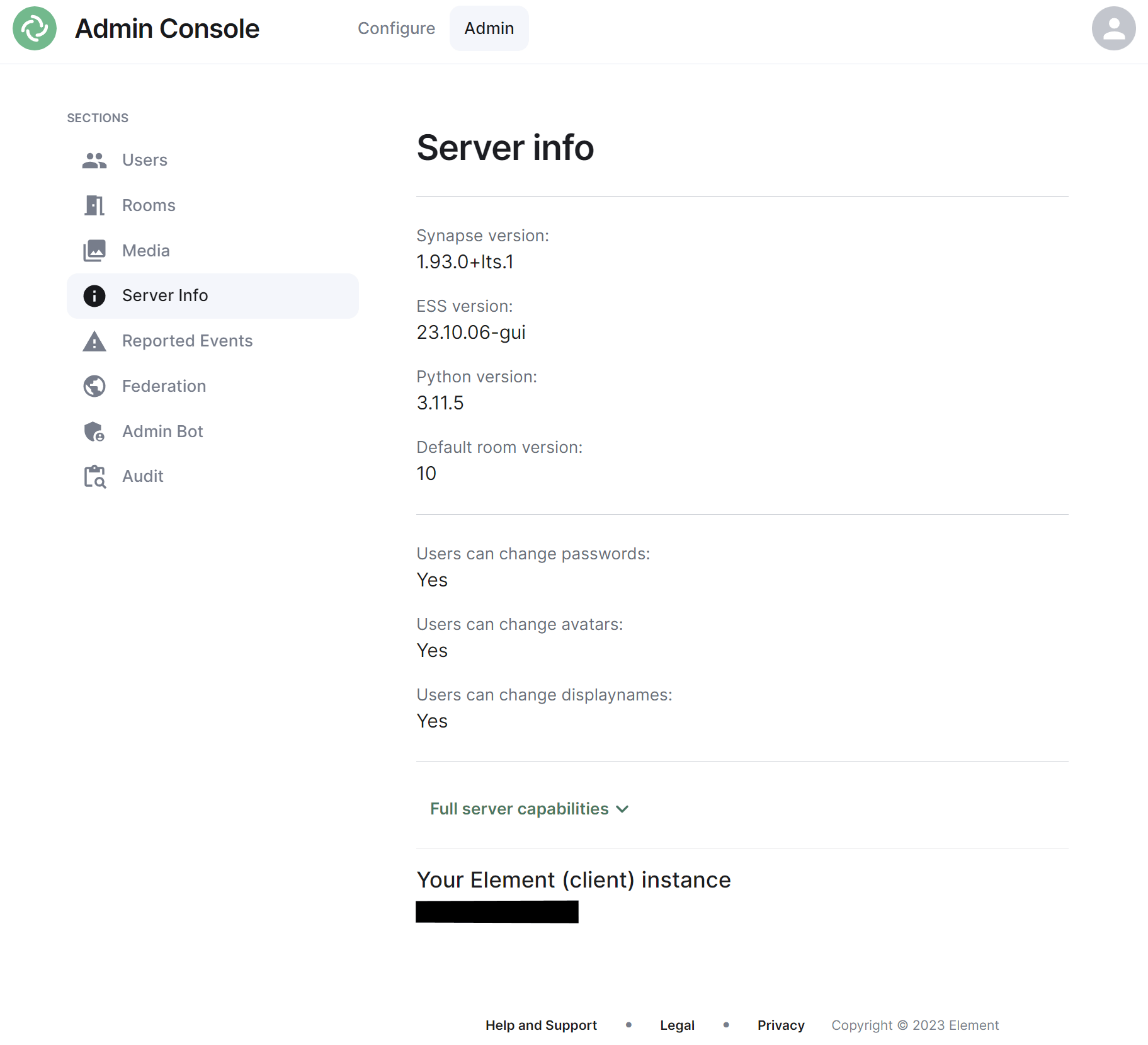The image size is (1148, 1045).
Task: Click the Copyright 2023 Element text
Action: tap(915, 1025)
